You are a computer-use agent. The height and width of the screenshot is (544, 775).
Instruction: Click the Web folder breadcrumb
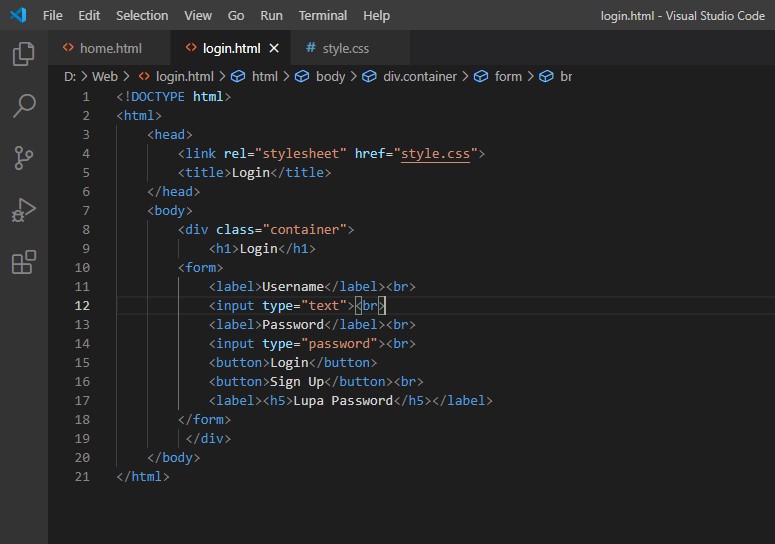click(105, 77)
